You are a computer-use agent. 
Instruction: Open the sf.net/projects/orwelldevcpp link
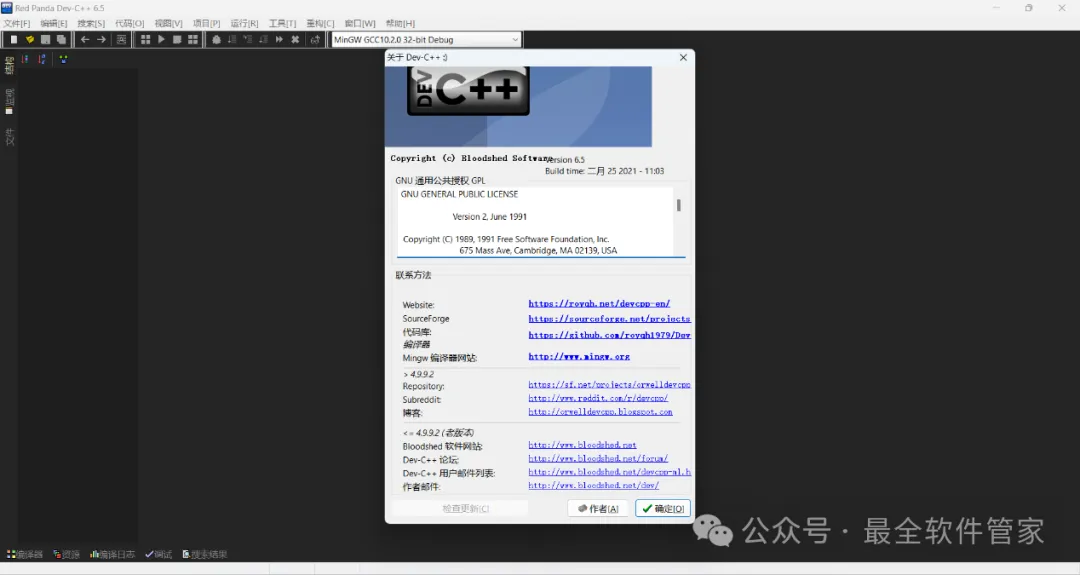pyautogui.click(x=610, y=385)
